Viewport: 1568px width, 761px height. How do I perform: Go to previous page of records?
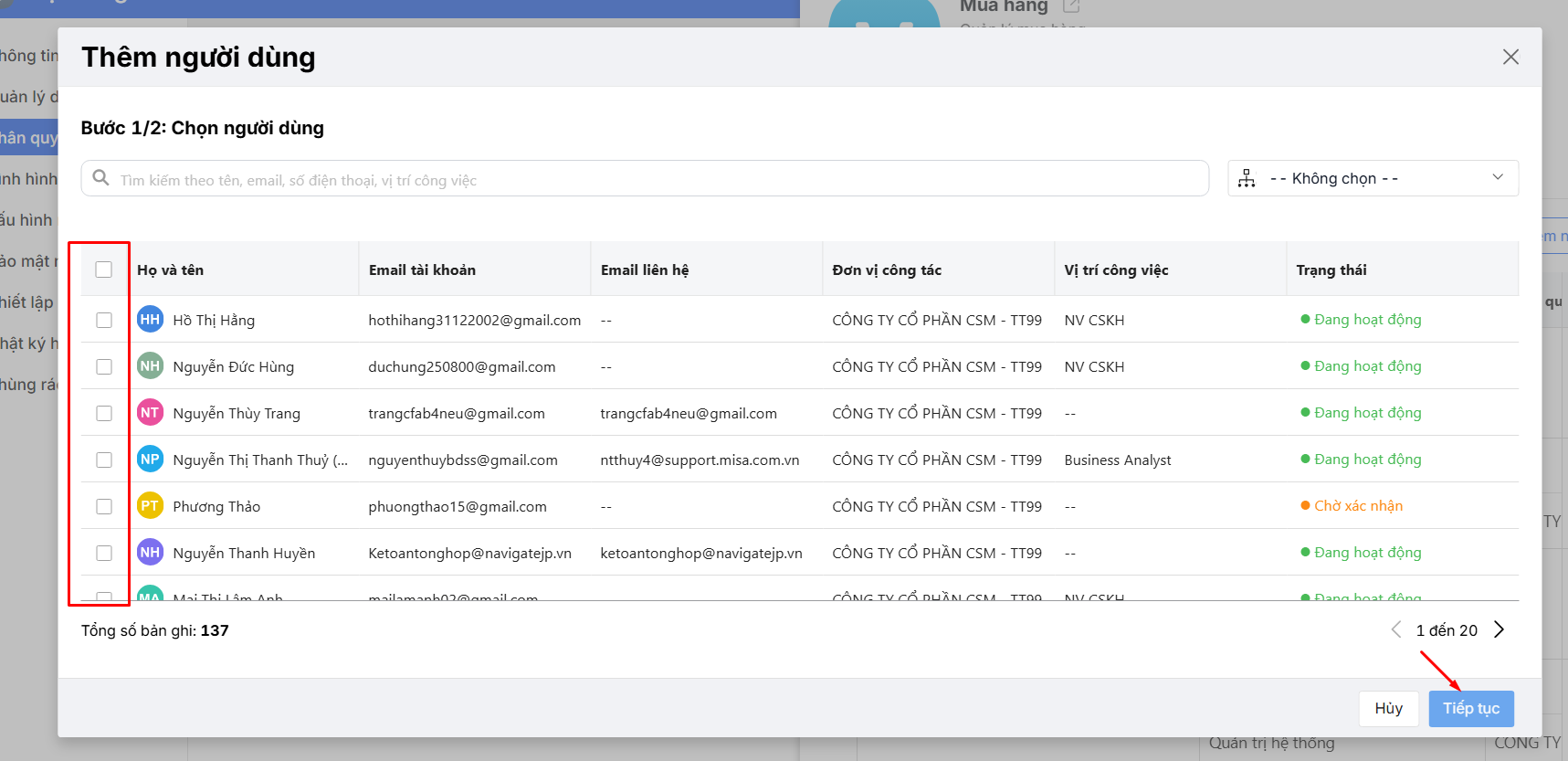click(1395, 629)
